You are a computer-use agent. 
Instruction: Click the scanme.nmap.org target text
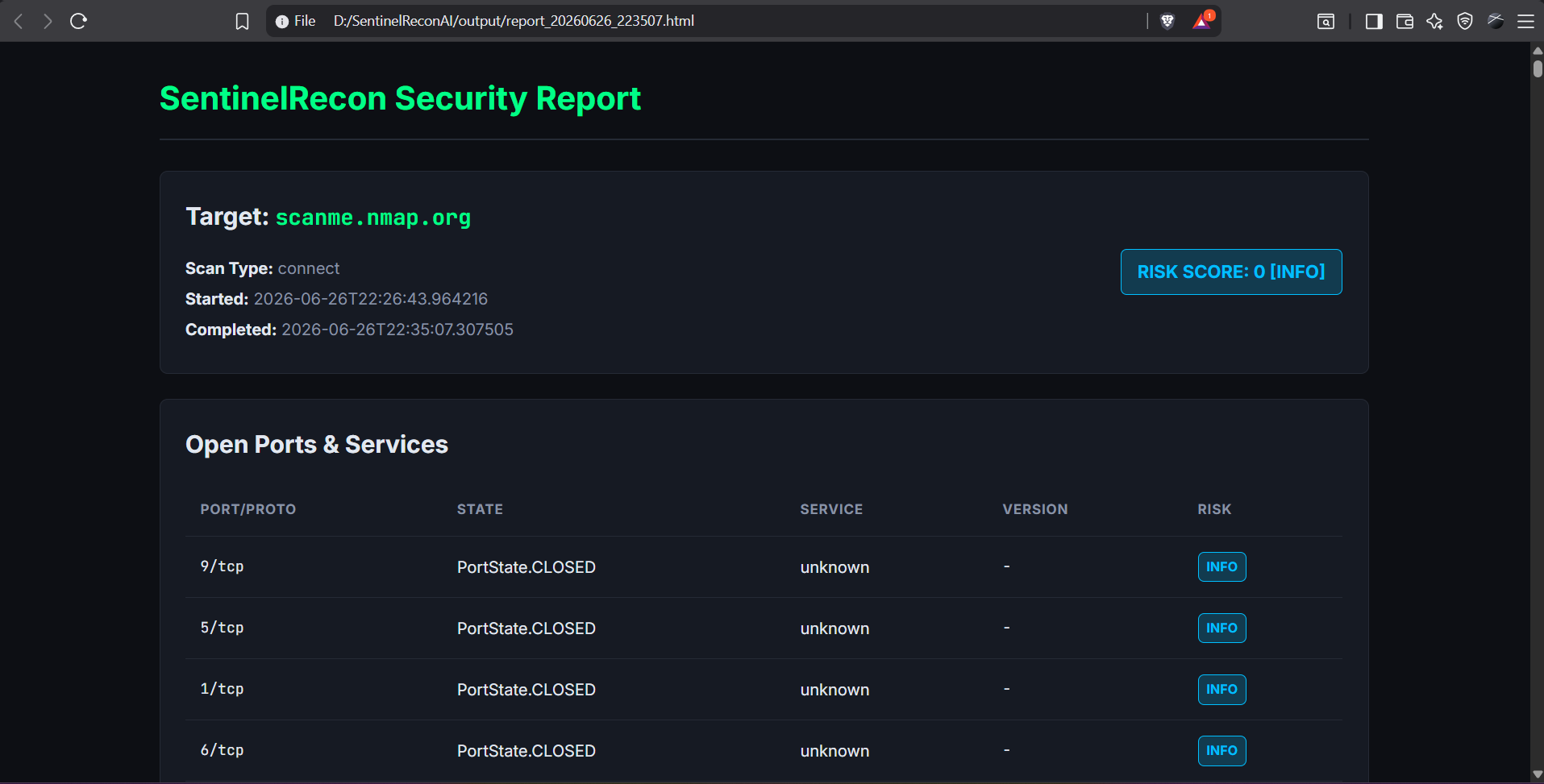tap(373, 218)
